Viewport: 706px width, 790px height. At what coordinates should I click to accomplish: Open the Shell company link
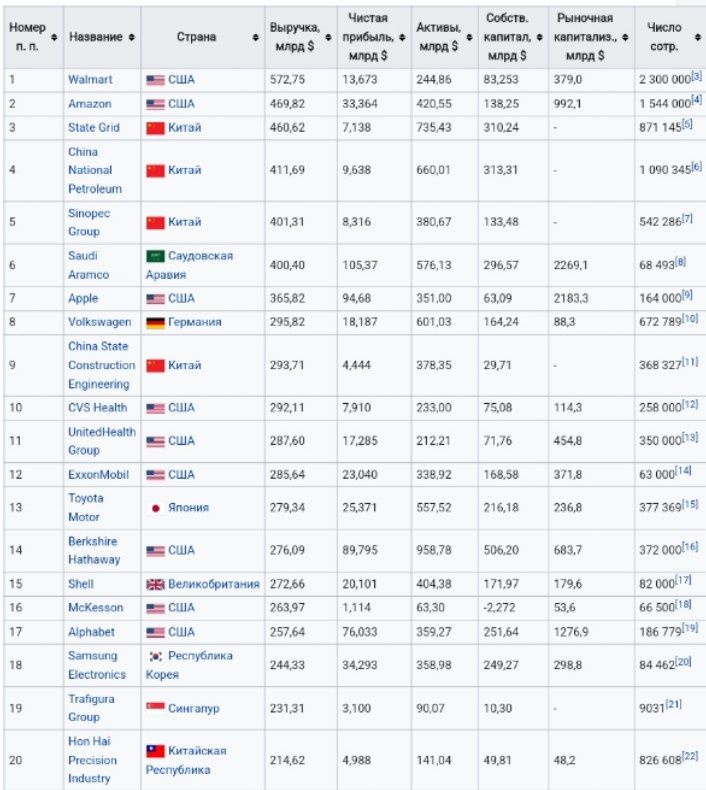(81, 584)
